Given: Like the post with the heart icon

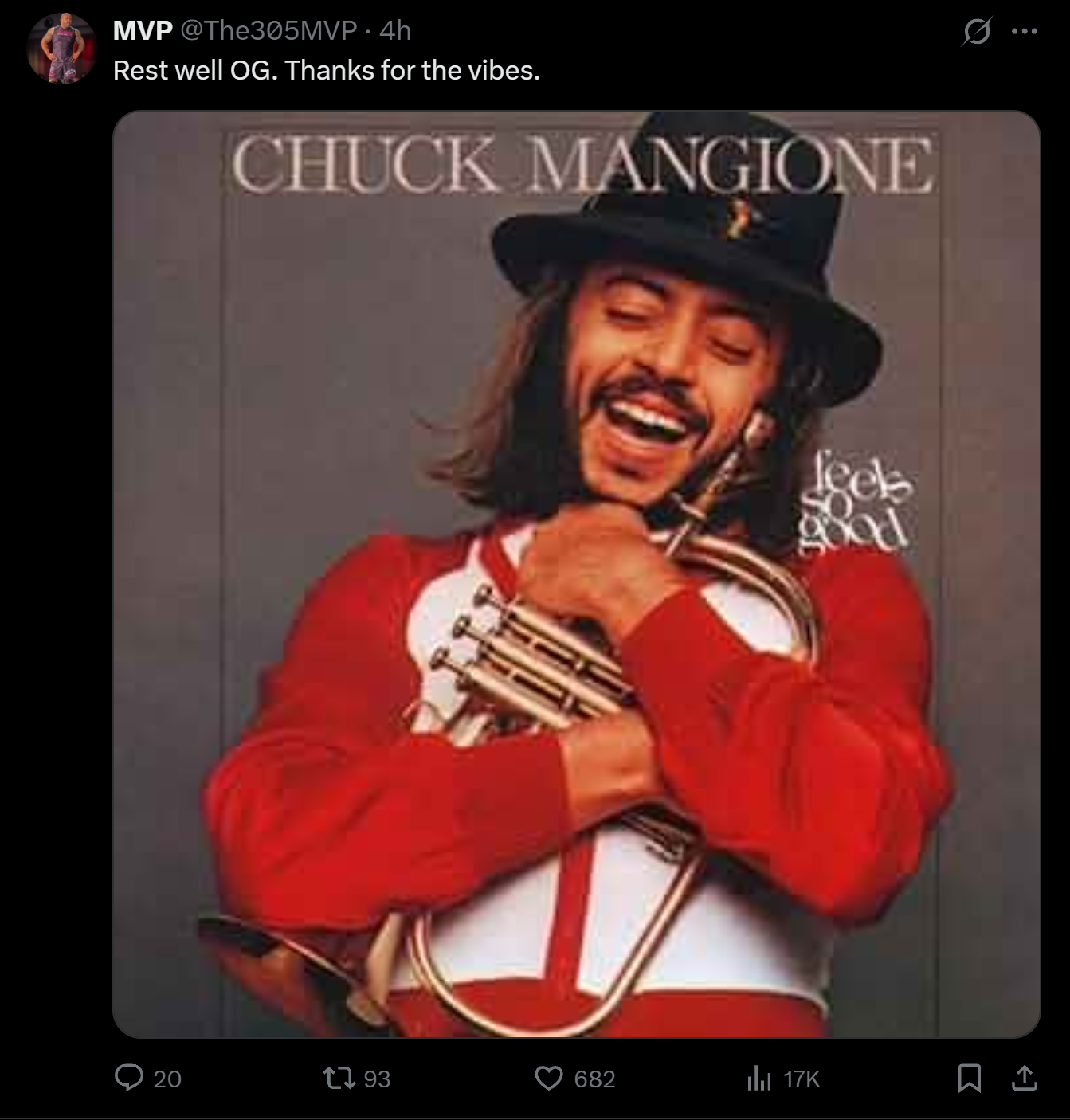Looking at the screenshot, I should 548,1078.
